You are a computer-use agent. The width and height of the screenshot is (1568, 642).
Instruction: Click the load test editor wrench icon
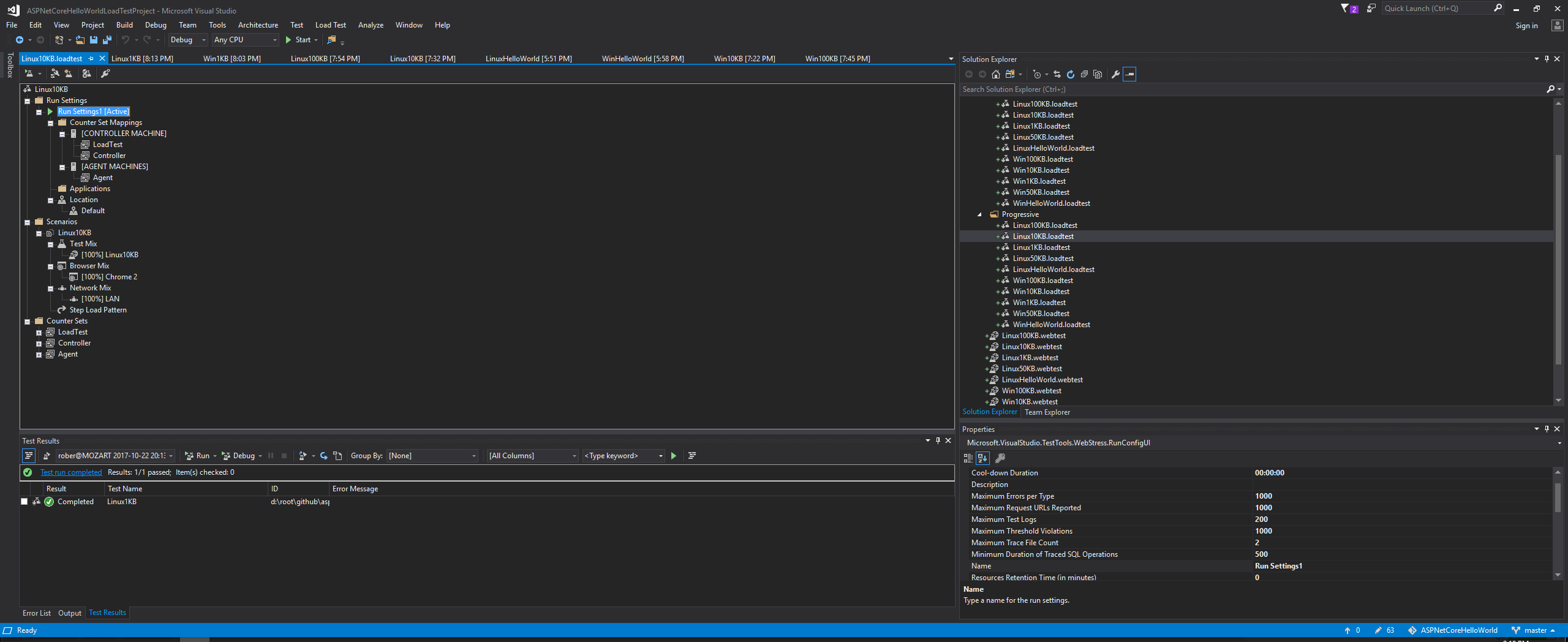click(x=105, y=74)
